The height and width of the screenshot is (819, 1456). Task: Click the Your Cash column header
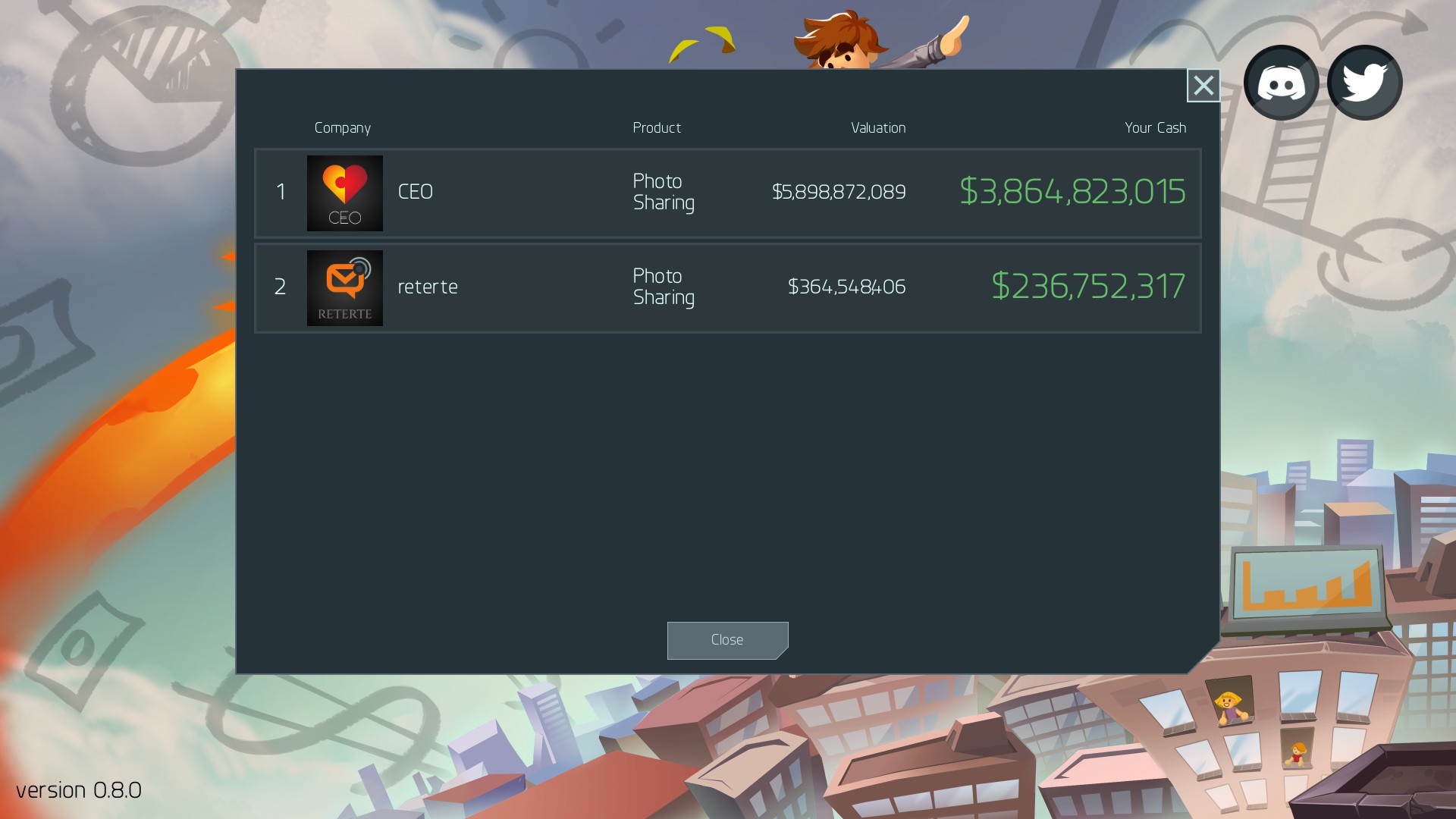pyautogui.click(x=1156, y=128)
